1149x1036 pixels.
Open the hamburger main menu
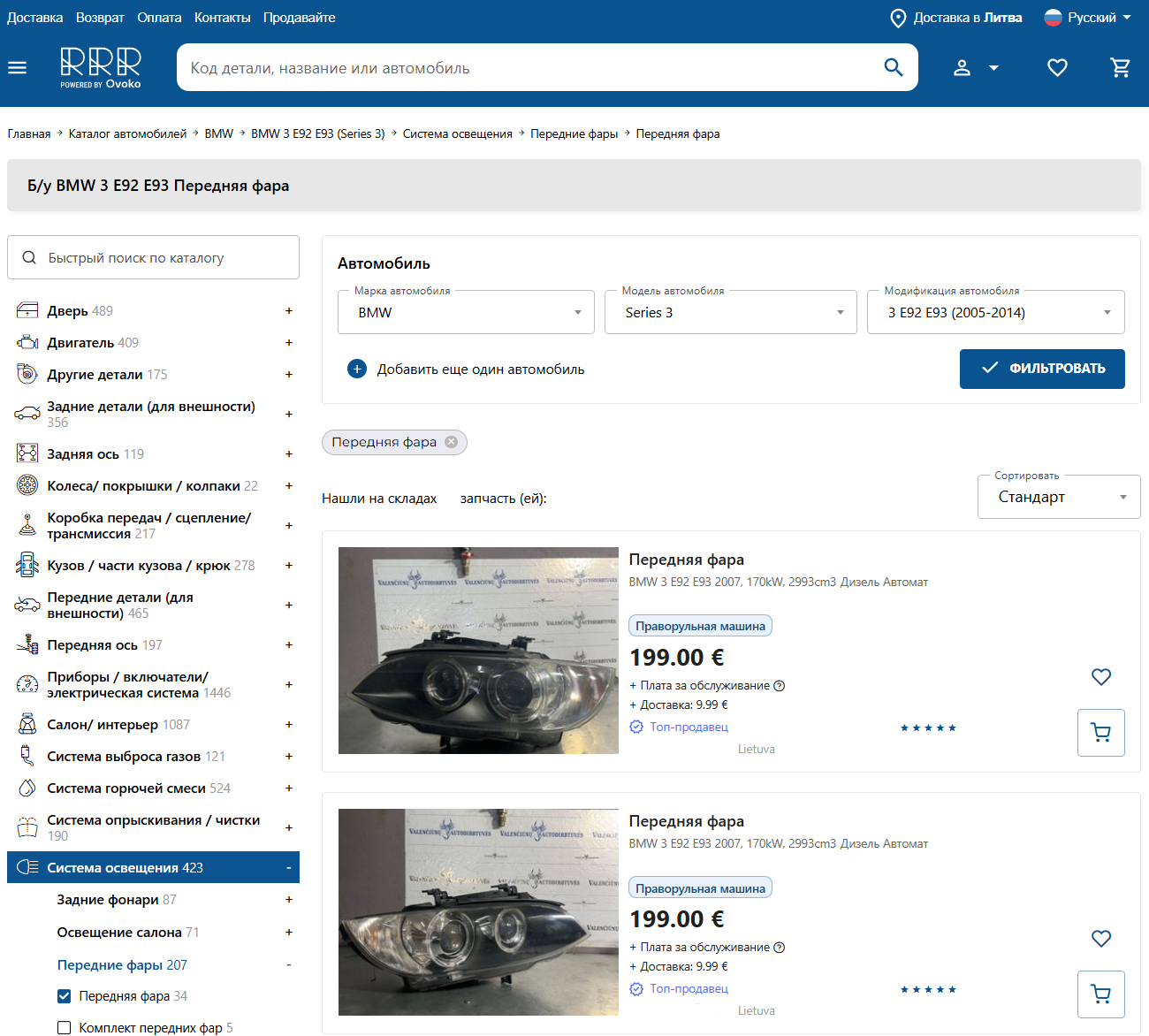click(18, 68)
